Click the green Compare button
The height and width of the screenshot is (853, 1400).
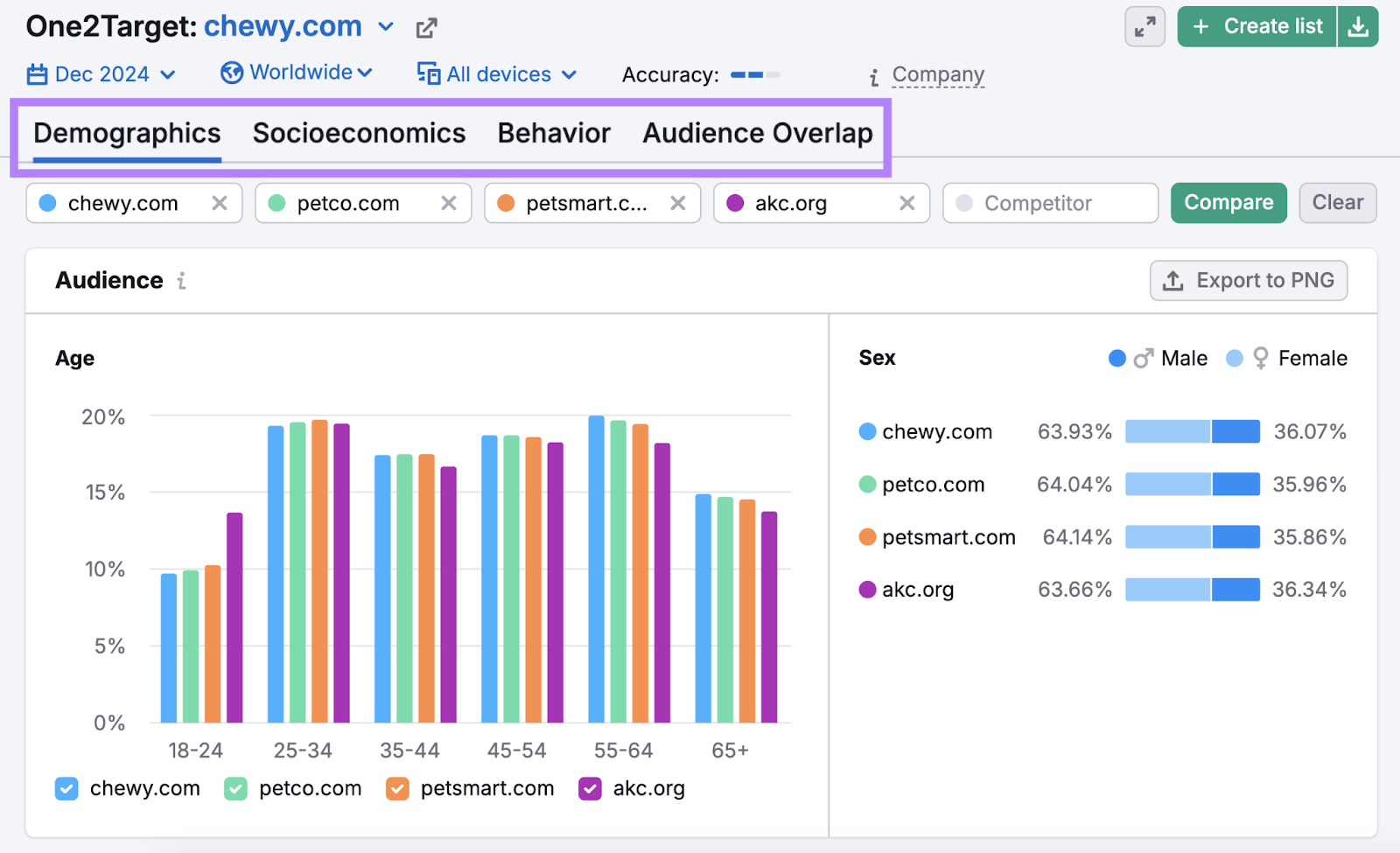1228,203
